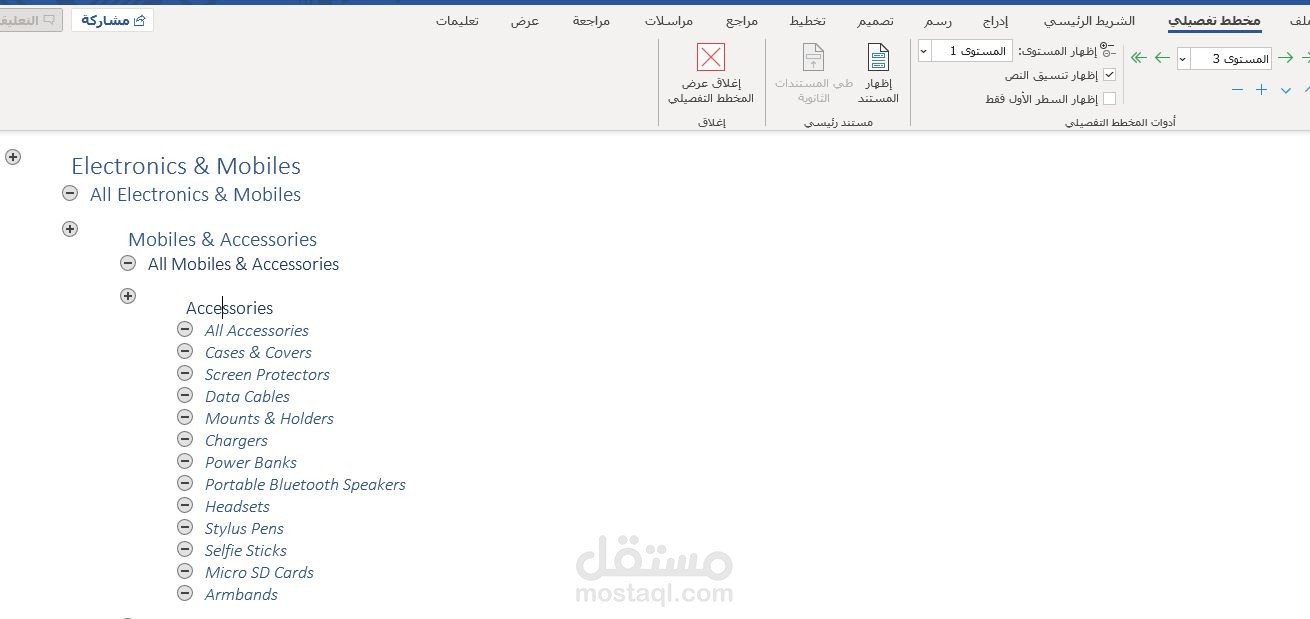This screenshot has height=619, width=1310.
Task: Click the Power Banks text
Action: click(x=250, y=462)
